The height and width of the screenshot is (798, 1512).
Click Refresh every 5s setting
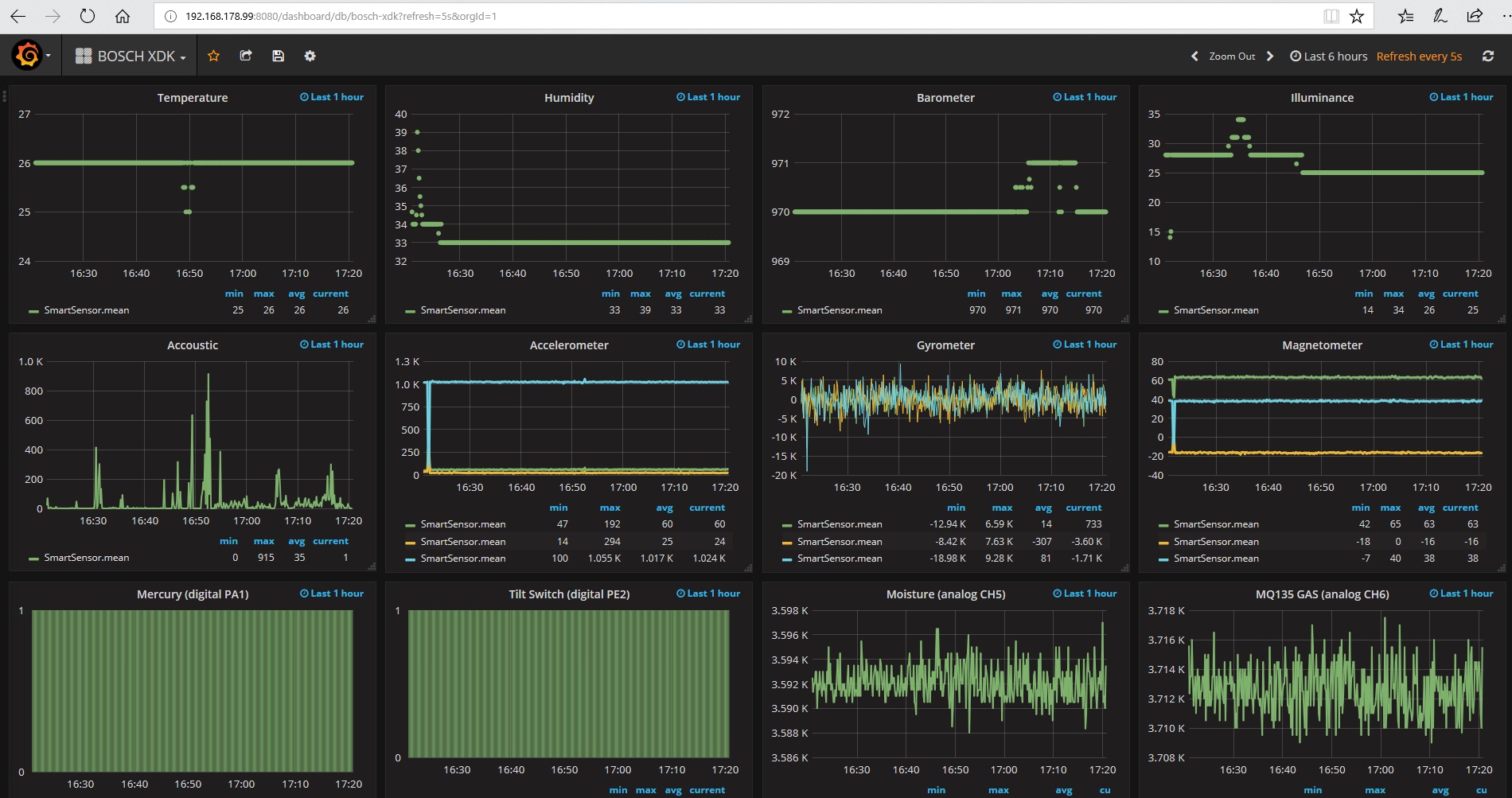point(1419,56)
